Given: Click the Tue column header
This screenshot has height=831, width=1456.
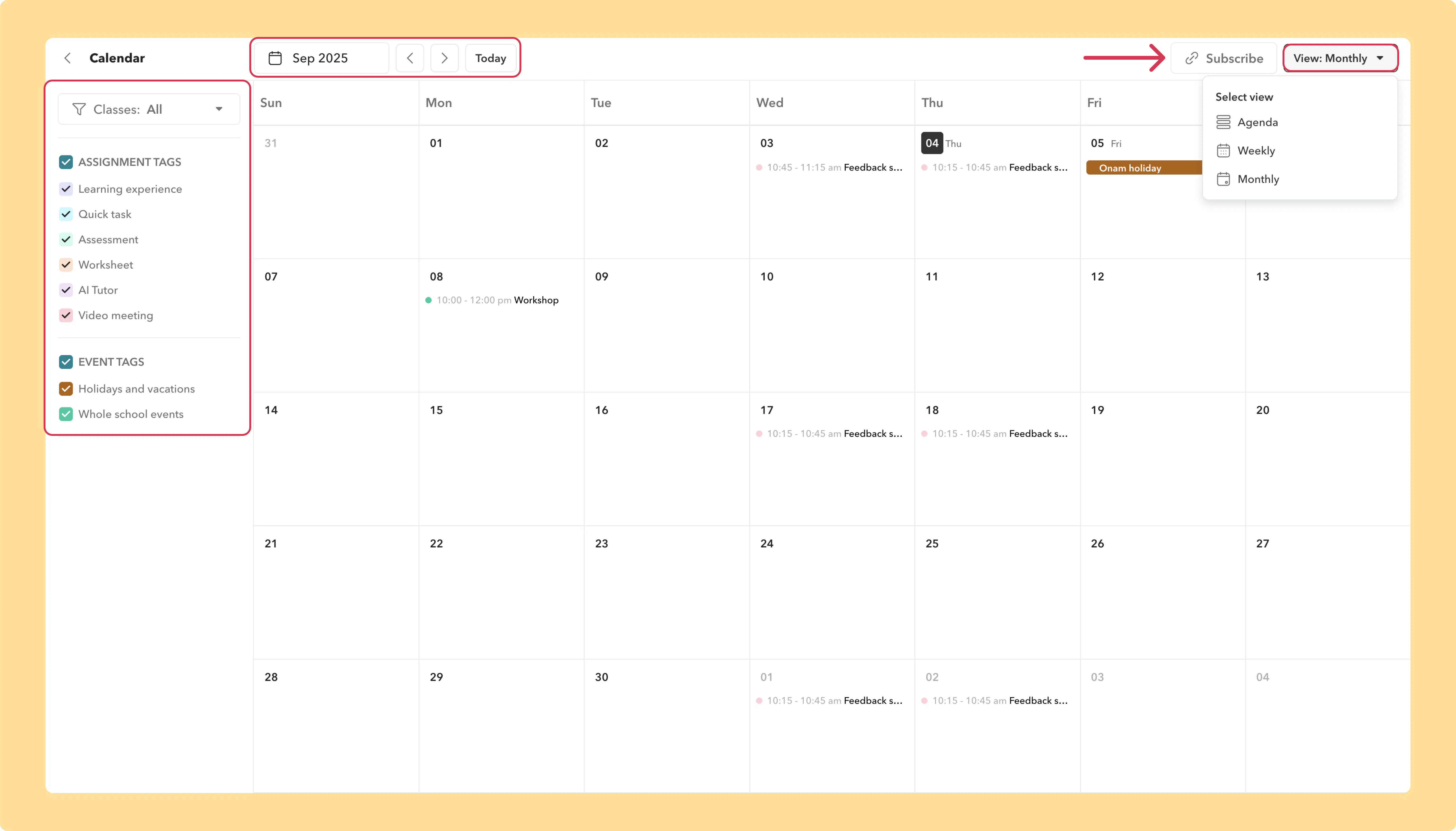Looking at the screenshot, I should pyautogui.click(x=601, y=103).
